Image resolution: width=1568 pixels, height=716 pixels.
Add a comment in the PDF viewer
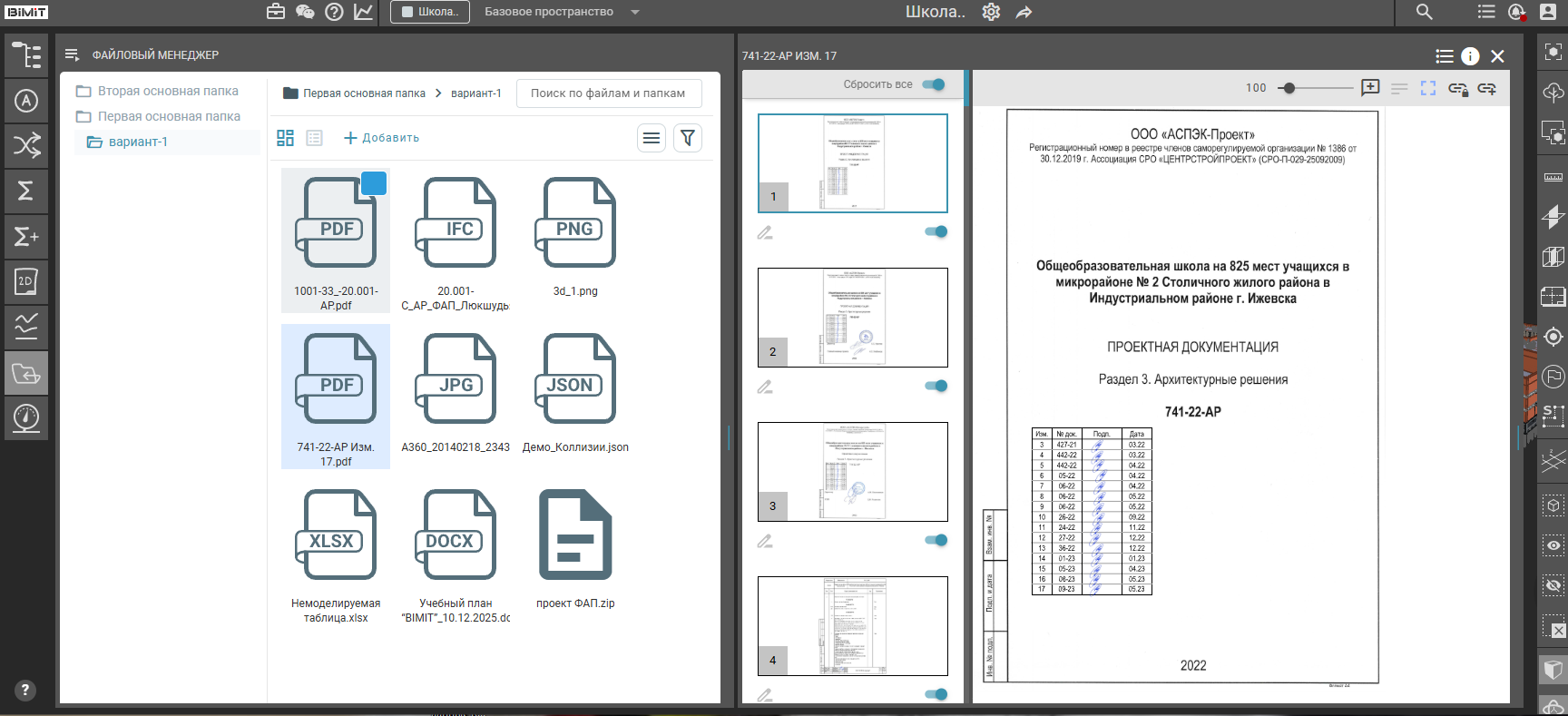pyautogui.click(x=1370, y=88)
